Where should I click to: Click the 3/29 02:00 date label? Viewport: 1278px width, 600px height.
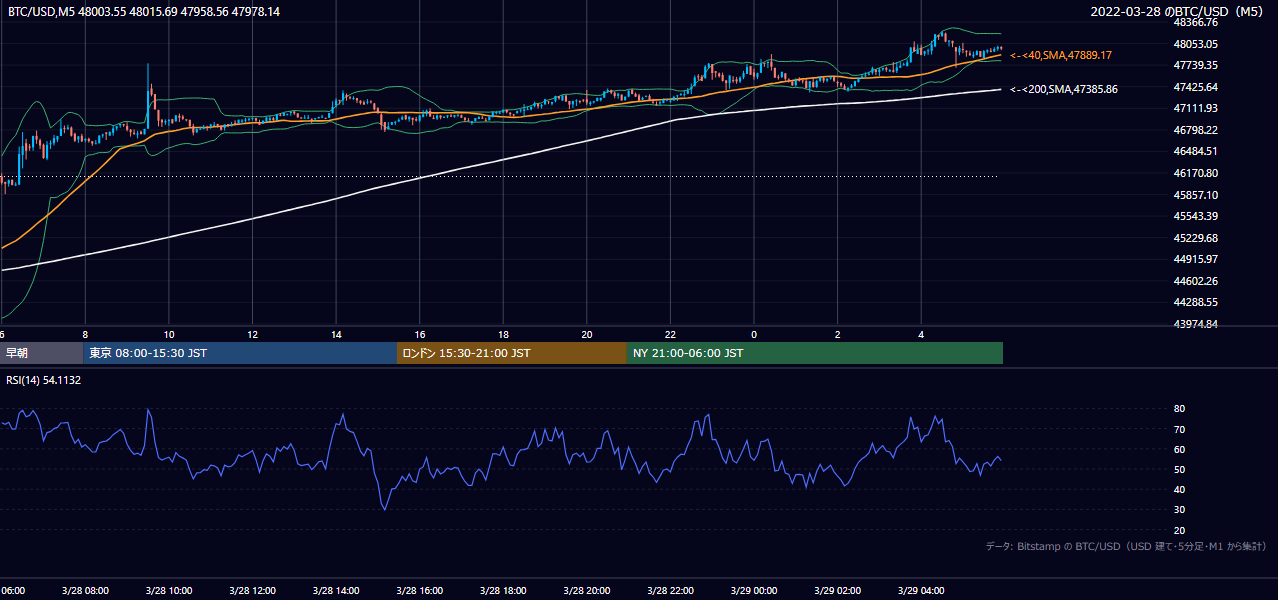click(838, 591)
